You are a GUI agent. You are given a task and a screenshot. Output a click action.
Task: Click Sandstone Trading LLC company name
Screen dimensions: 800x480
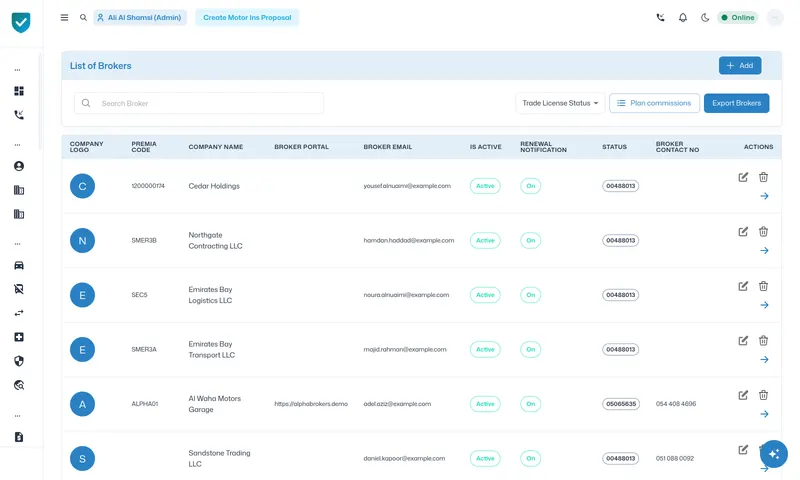(219, 459)
